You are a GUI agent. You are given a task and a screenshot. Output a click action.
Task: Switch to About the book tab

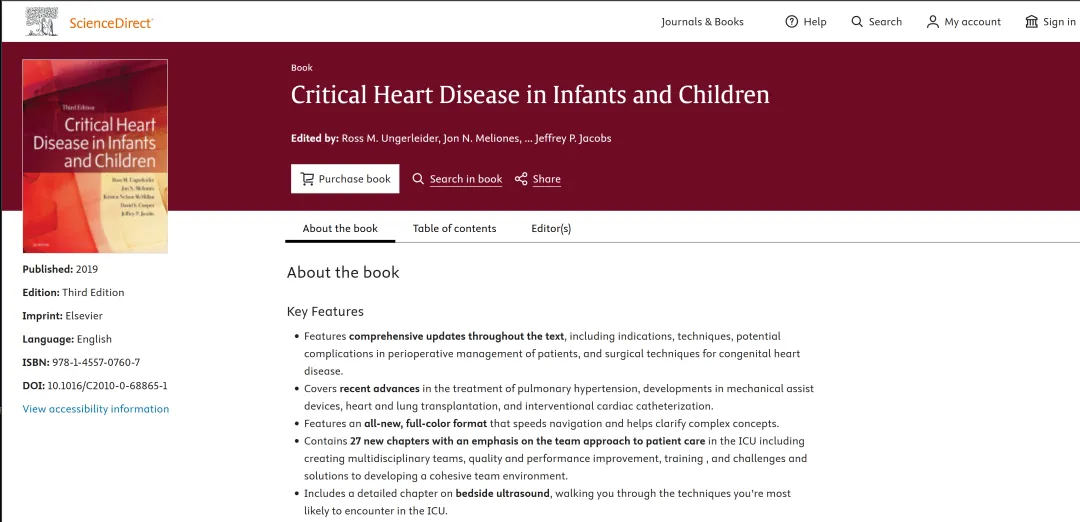340,228
